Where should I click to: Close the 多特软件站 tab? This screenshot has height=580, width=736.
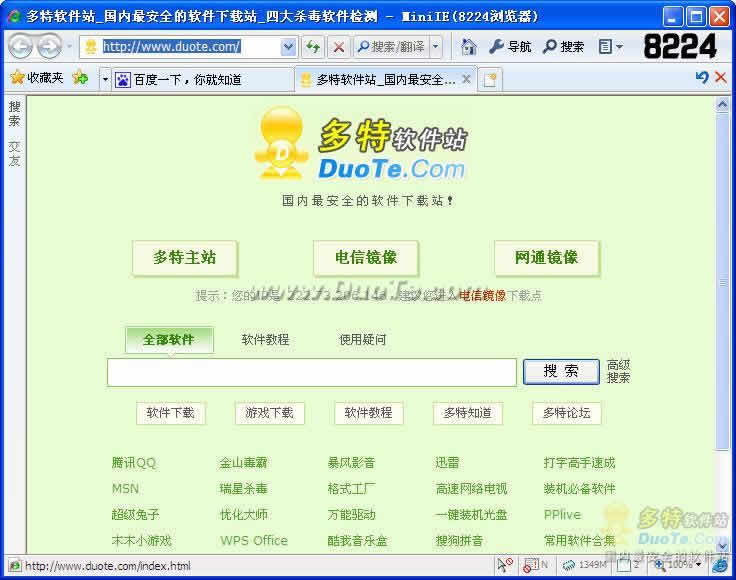pos(466,79)
